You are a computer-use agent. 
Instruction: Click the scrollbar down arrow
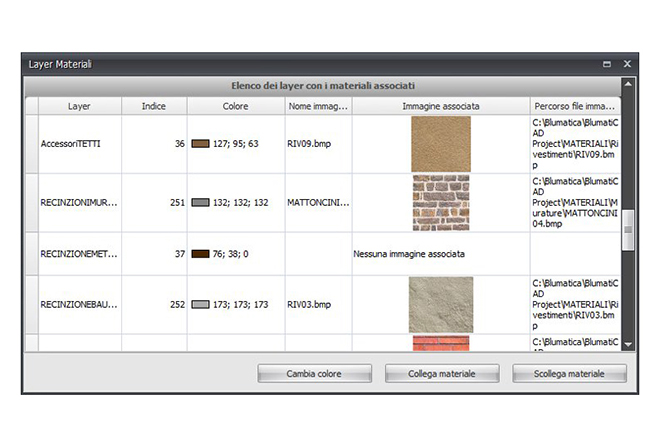pyautogui.click(x=628, y=344)
